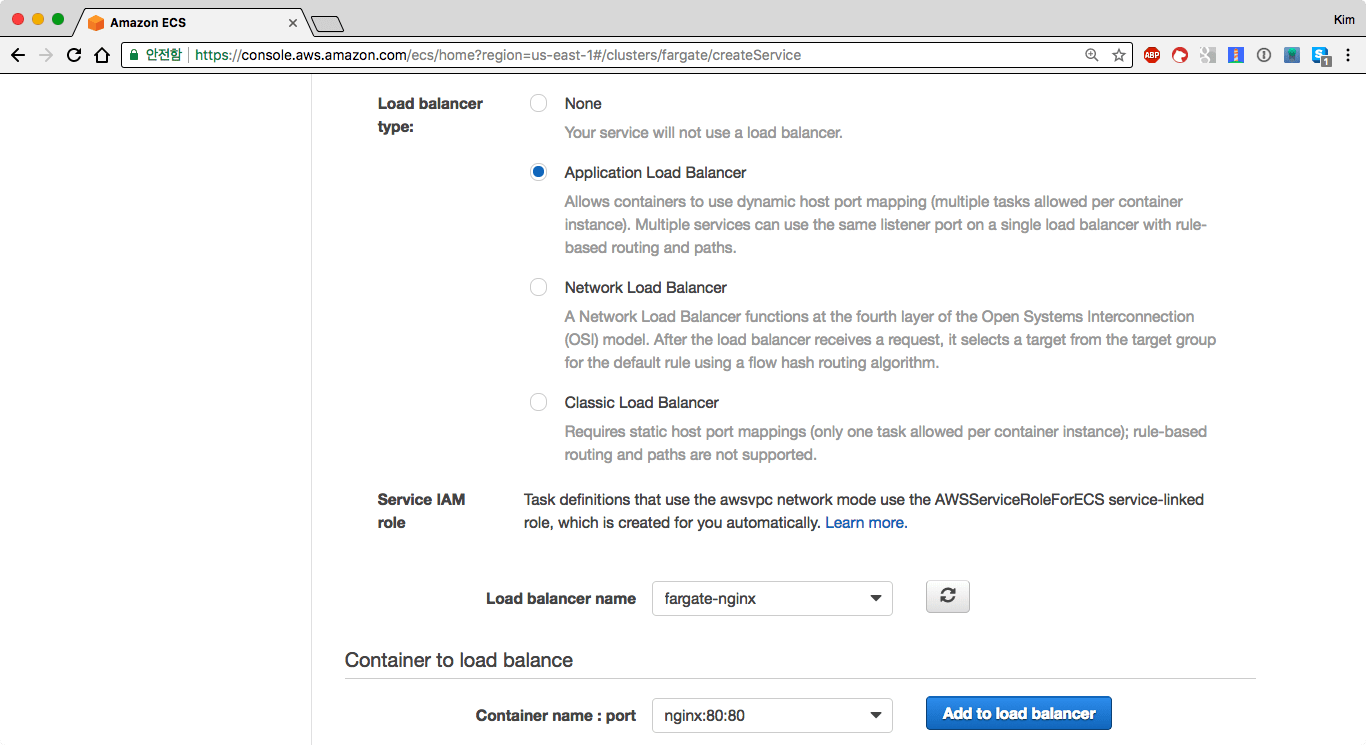
Task: Choose the Network Load Balancer radio button
Action: coord(539,287)
